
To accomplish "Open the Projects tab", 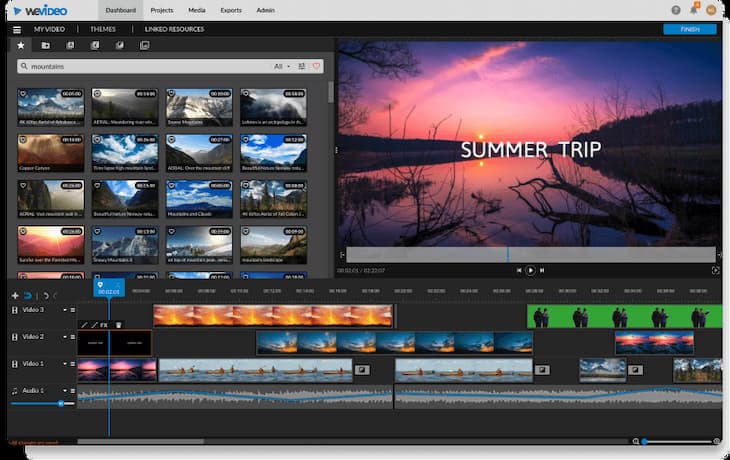I will click(162, 10).
